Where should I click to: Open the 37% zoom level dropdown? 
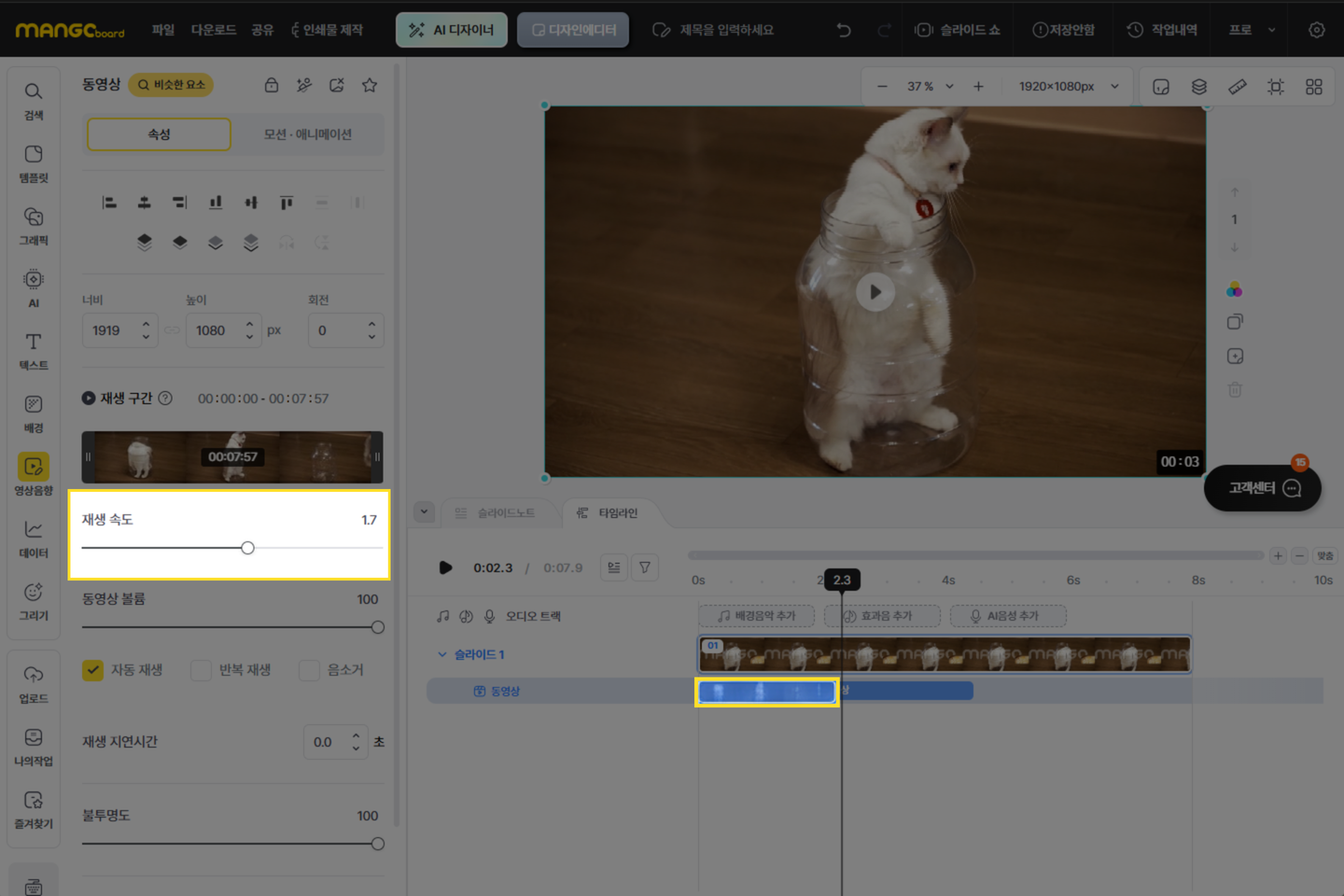point(931,87)
